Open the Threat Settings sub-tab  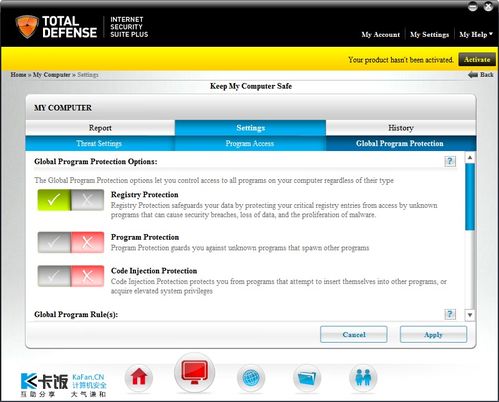[99, 144]
